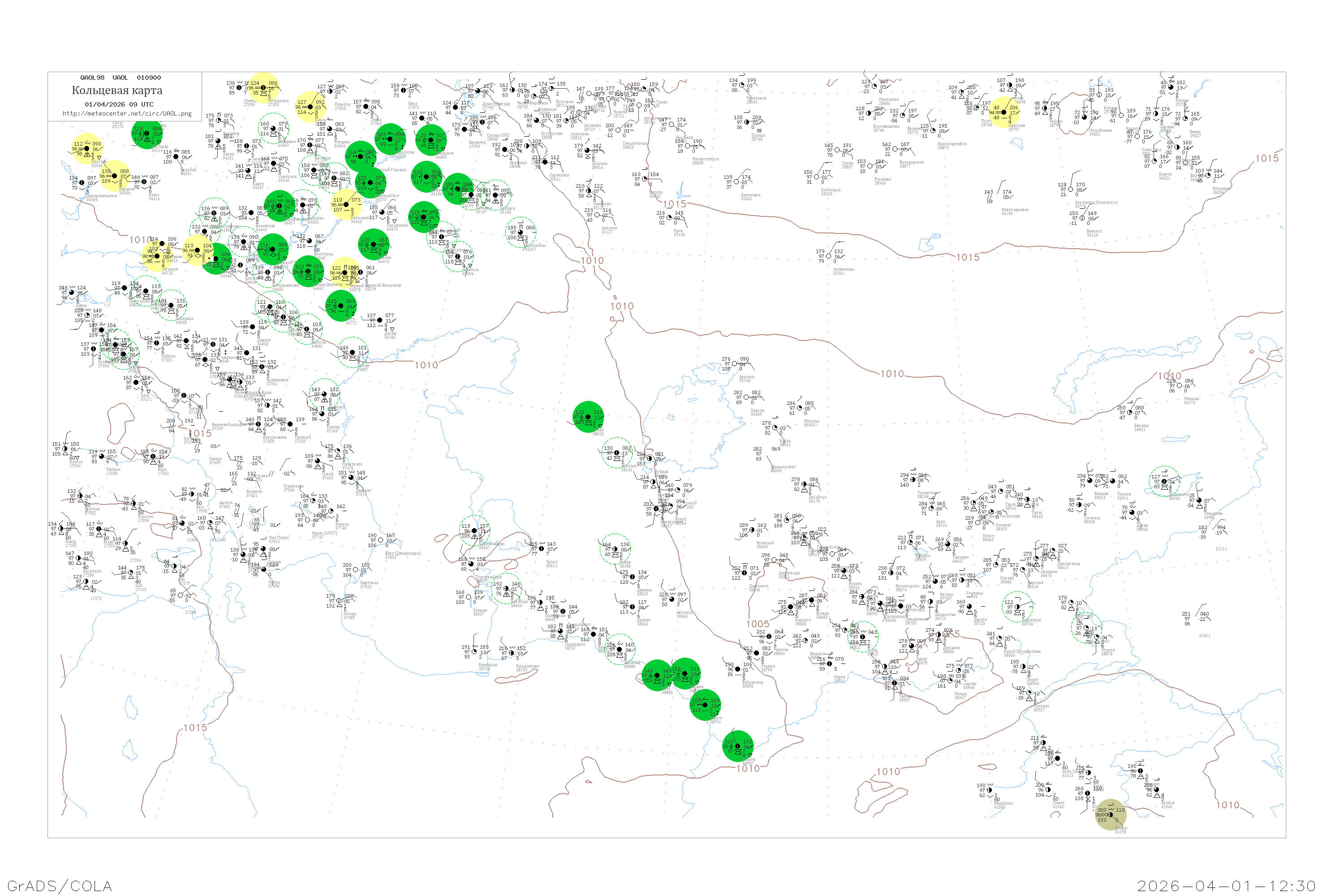This screenshot has height=896, width=1344.
Task: Click the olive station marker at bottom right
Action: pos(1110,815)
